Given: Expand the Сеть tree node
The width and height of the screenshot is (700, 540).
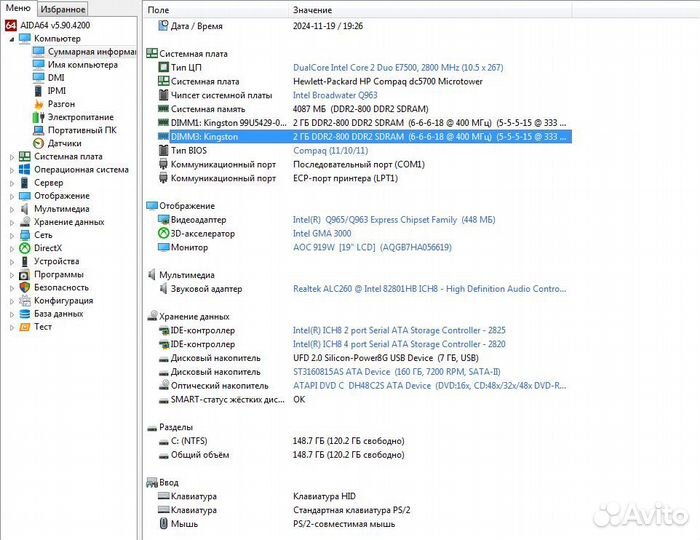Looking at the screenshot, I should (12, 236).
